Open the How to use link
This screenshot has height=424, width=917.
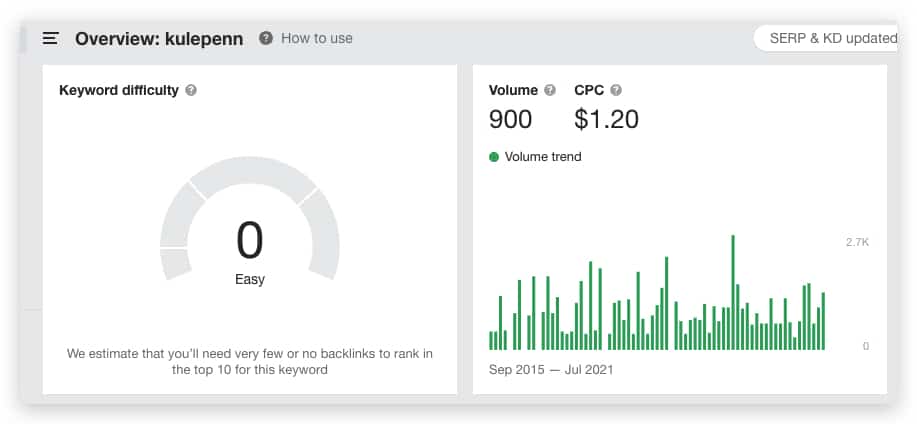click(x=317, y=39)
